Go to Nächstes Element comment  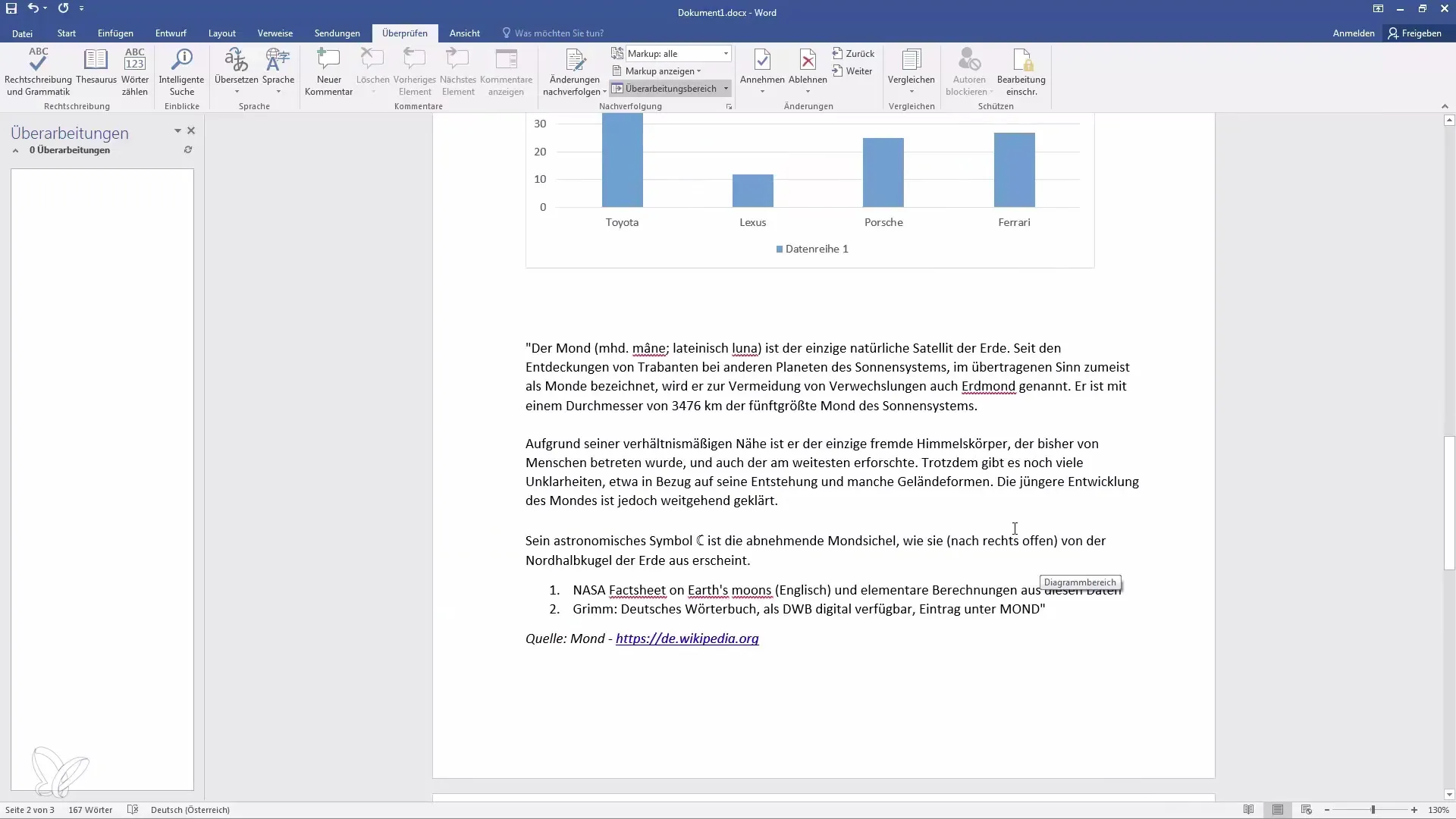[x=458, y=72]
